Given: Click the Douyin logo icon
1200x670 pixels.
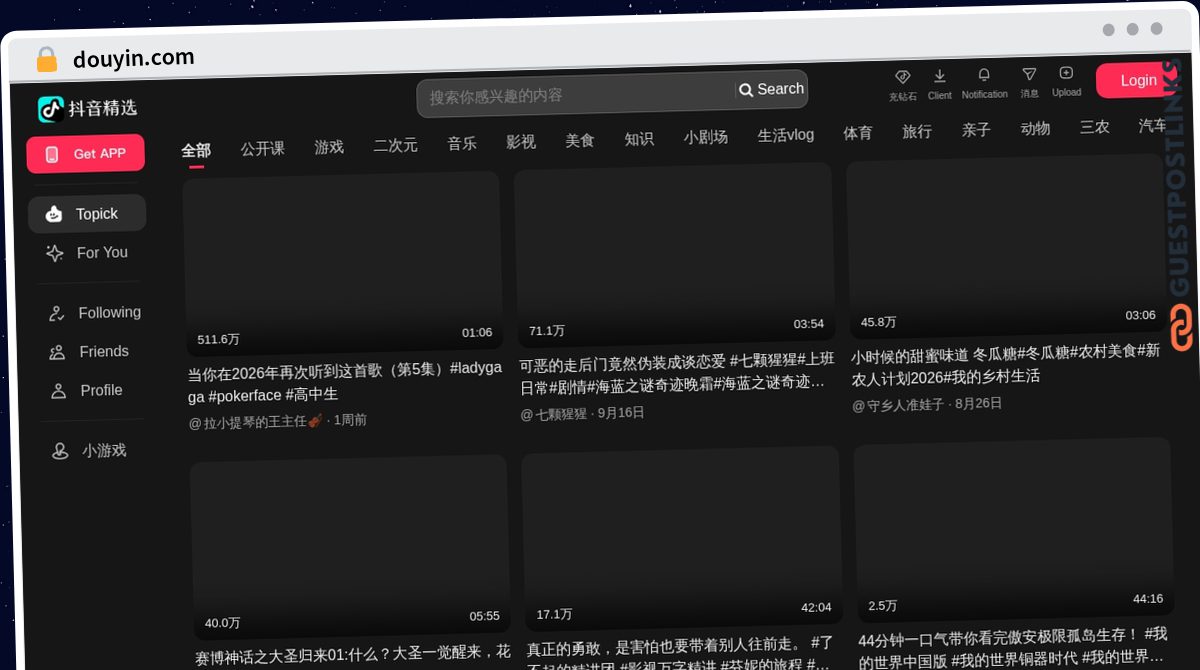Looking at the screenshot, I should coord(51,109).
